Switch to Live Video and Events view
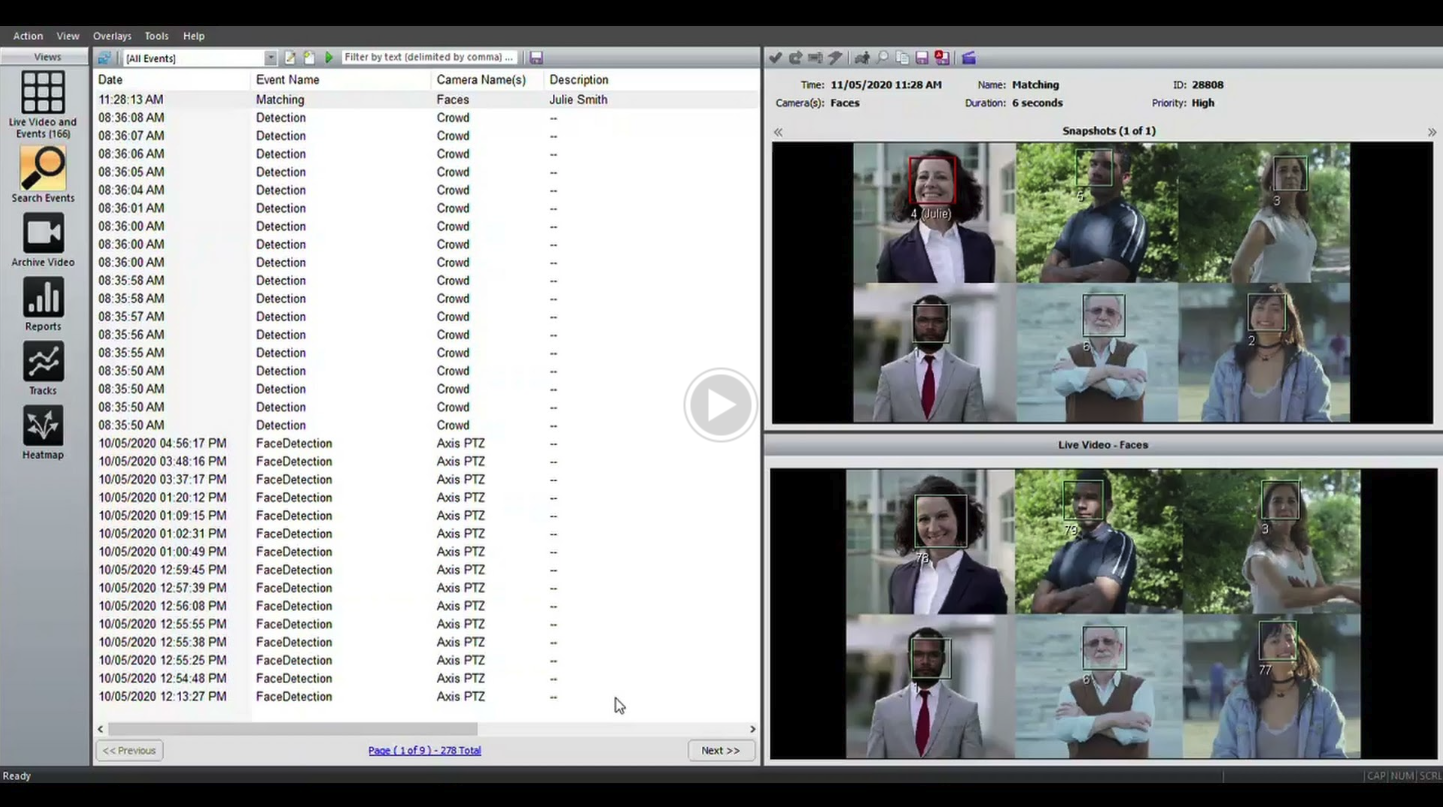The image size is (1443, 807). (43, 103)
